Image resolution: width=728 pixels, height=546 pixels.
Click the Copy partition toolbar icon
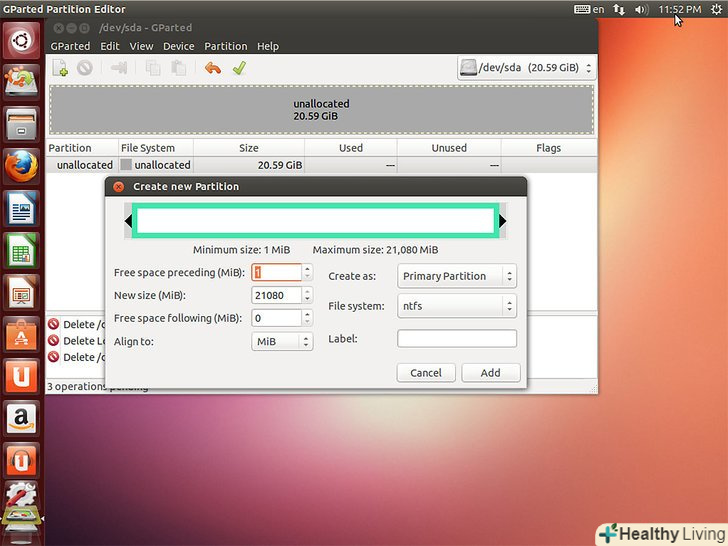tap(153, 68)
